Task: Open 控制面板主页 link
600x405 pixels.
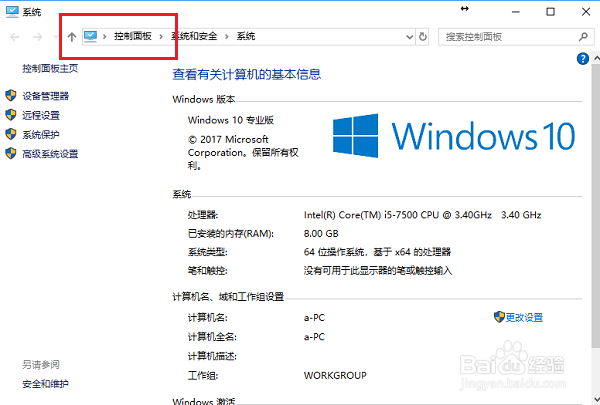Action: [50, 69]
